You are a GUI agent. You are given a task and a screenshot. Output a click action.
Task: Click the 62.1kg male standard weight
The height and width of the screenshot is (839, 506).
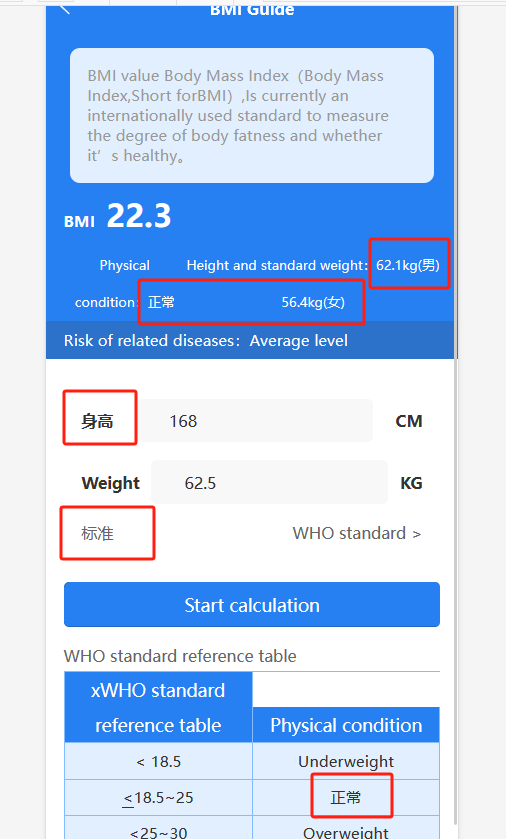click(x=408, y=265)
